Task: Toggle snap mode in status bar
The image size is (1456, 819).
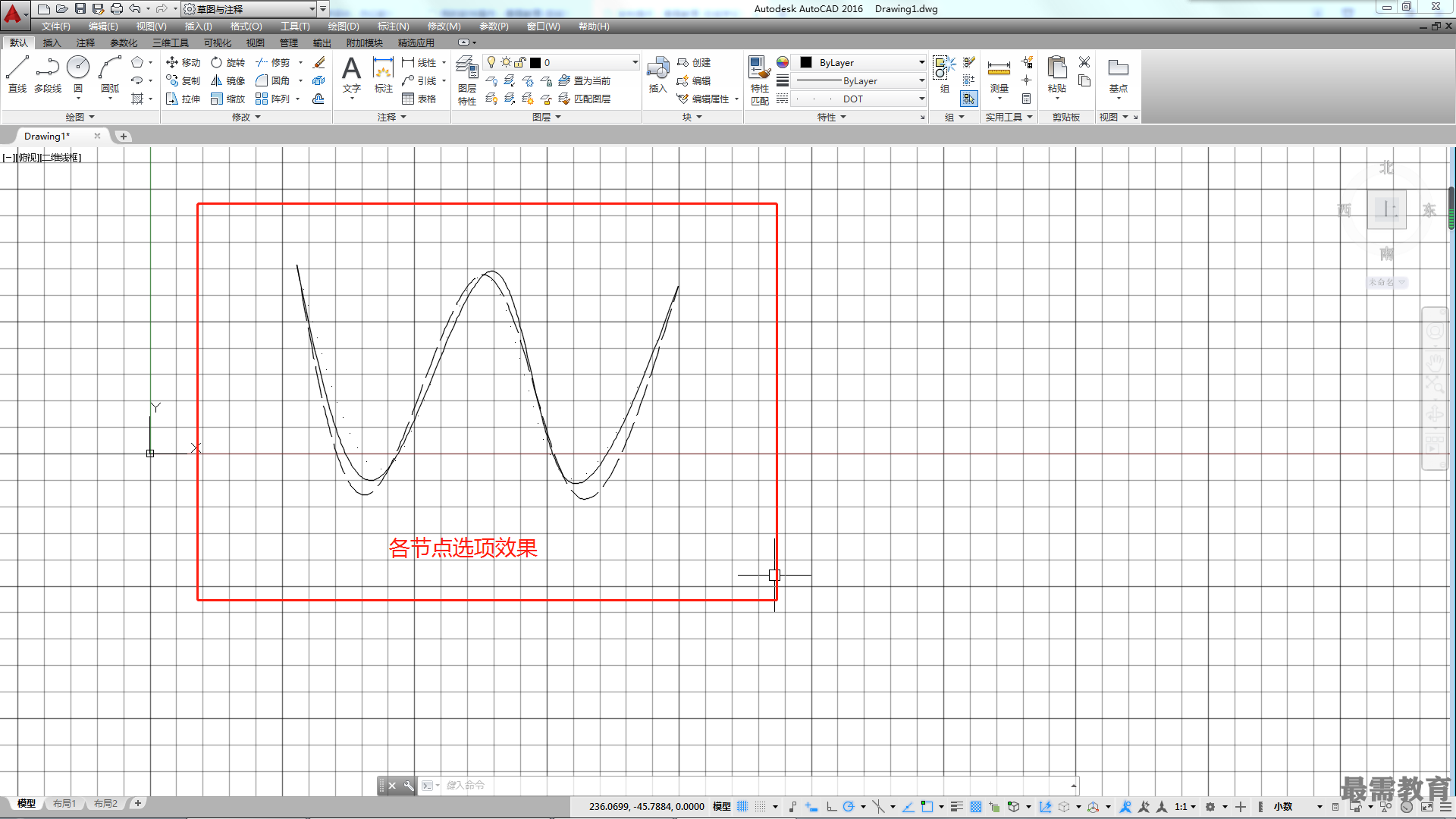Action: pyautogui.click(x=761, y=807)
